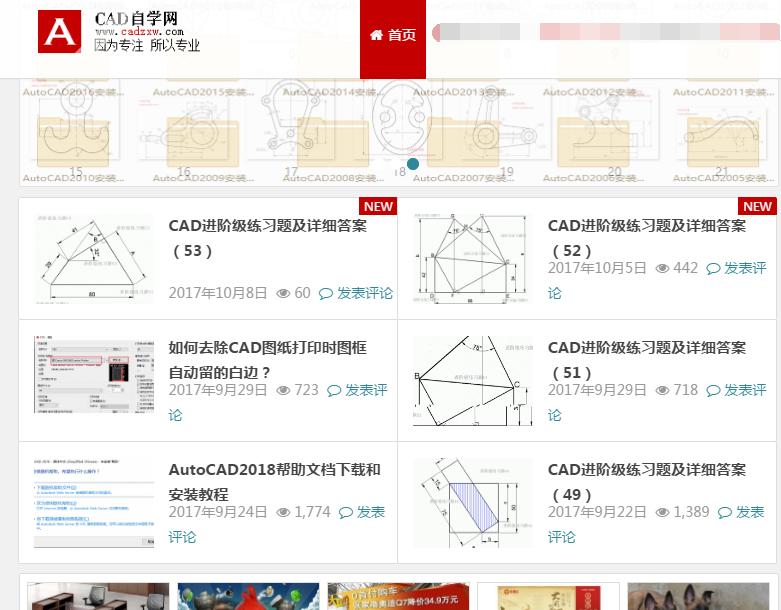Screen dimensions: 781x610
Task: Click the NEW badge on exercise (52) card
Action: click(757, 206)
